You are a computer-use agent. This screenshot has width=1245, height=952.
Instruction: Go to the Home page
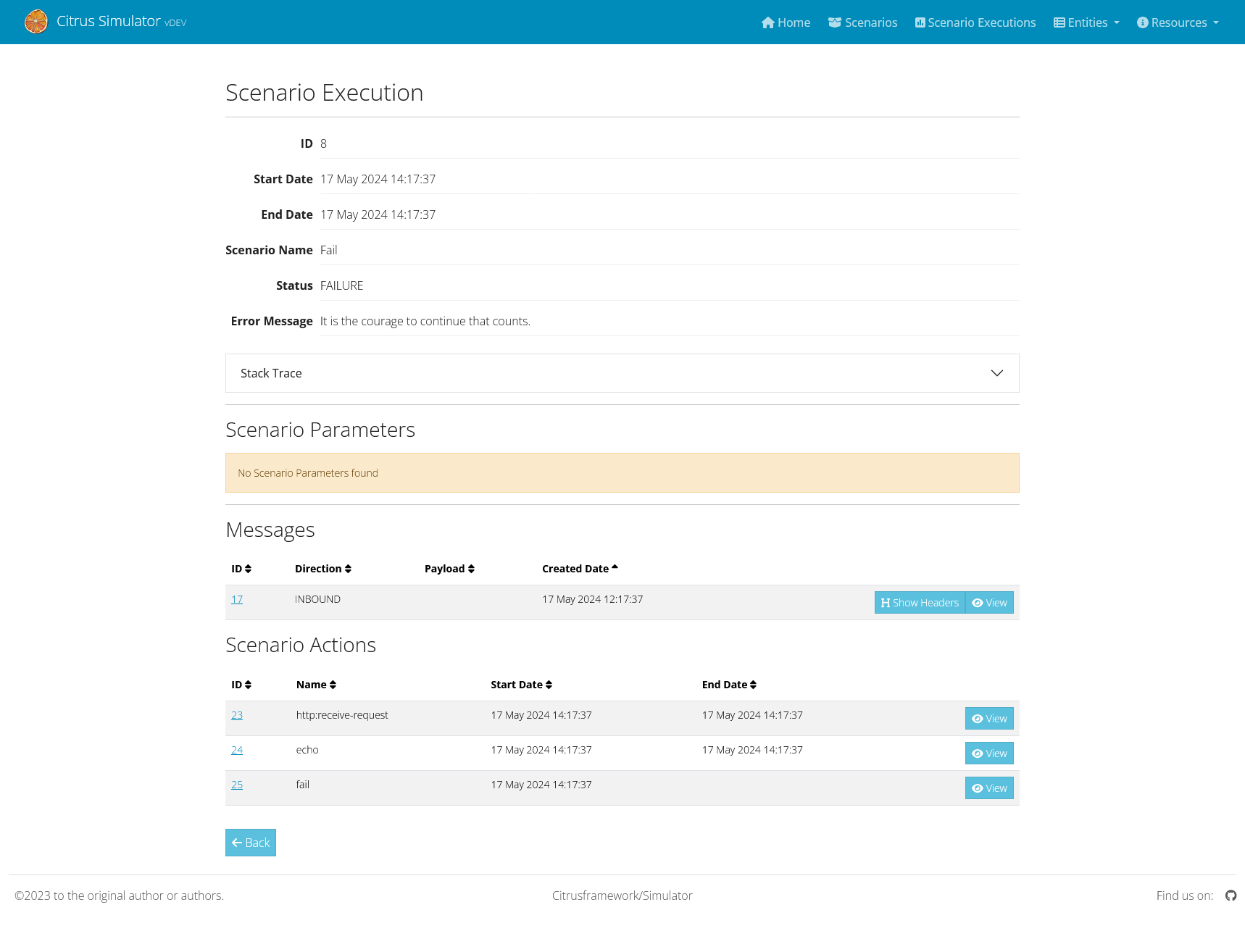coord(786,22)
